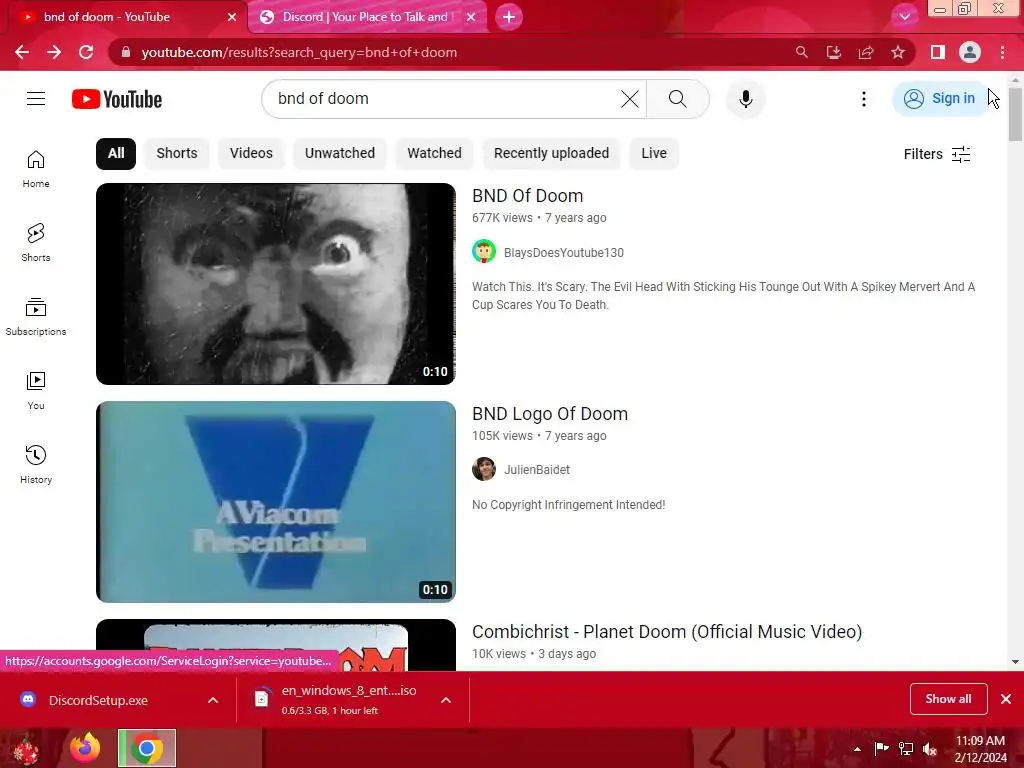
Task: Go forward with browser forward arrow
Action: pyautogui.click(x=54, y=52)
